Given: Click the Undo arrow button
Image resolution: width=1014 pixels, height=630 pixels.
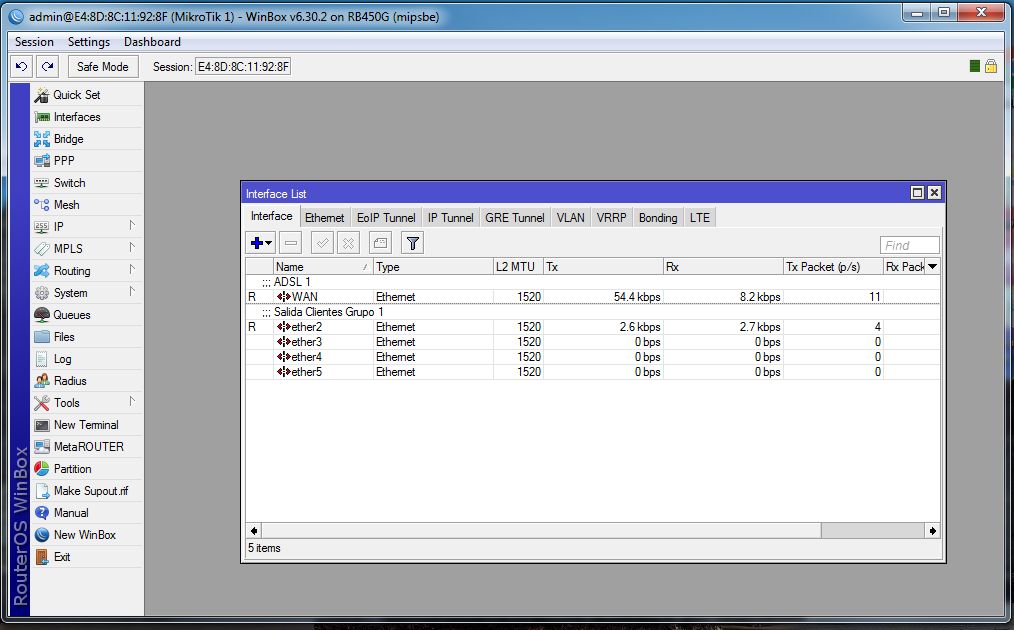Looking at the screenshot, I should click(x=22, y=67).
